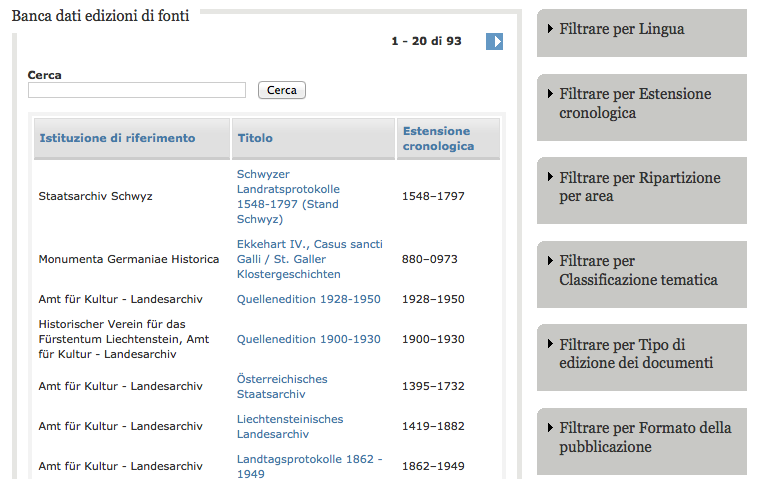The image size is (759, 479).
Task: Click the Cerca search button
Action: [281, 90]
